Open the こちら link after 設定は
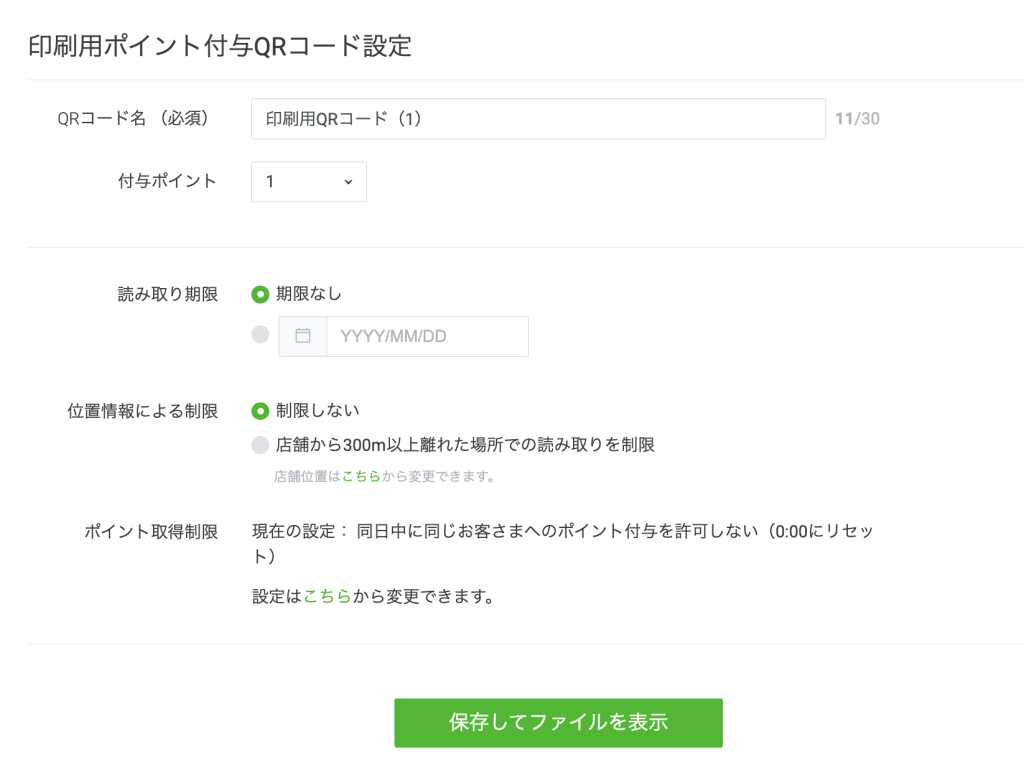This screenshot has width=1024, height=770. pyautogui.click(x=327, y=597)
